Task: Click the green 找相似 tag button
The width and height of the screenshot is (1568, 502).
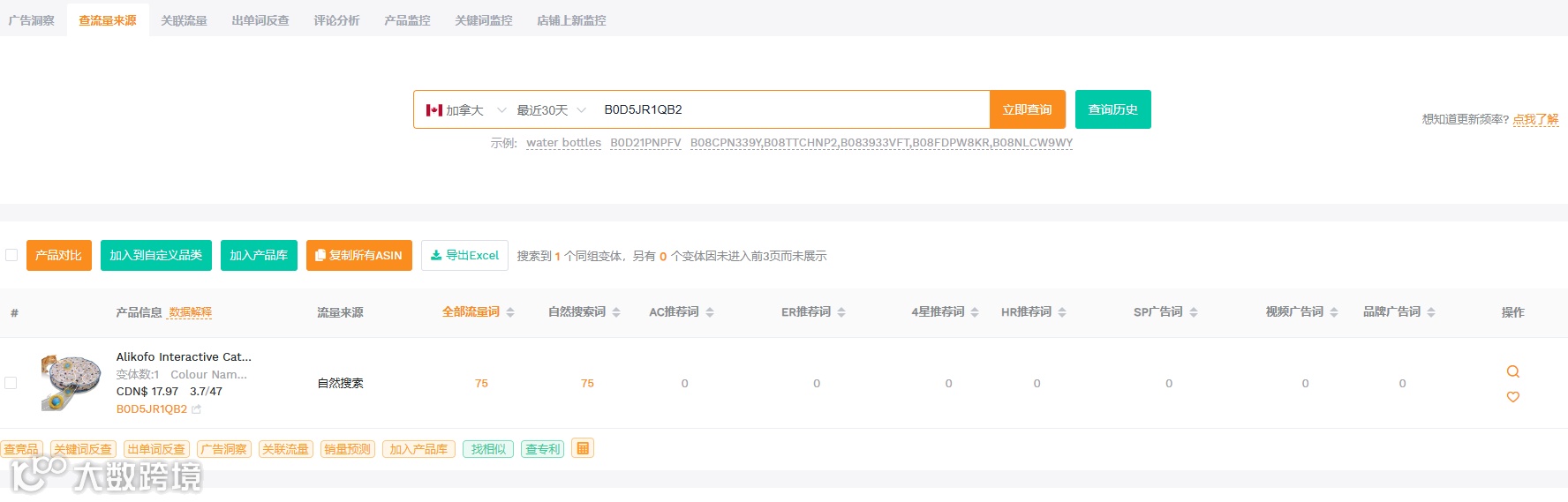Action: click(x=488, y=449)
